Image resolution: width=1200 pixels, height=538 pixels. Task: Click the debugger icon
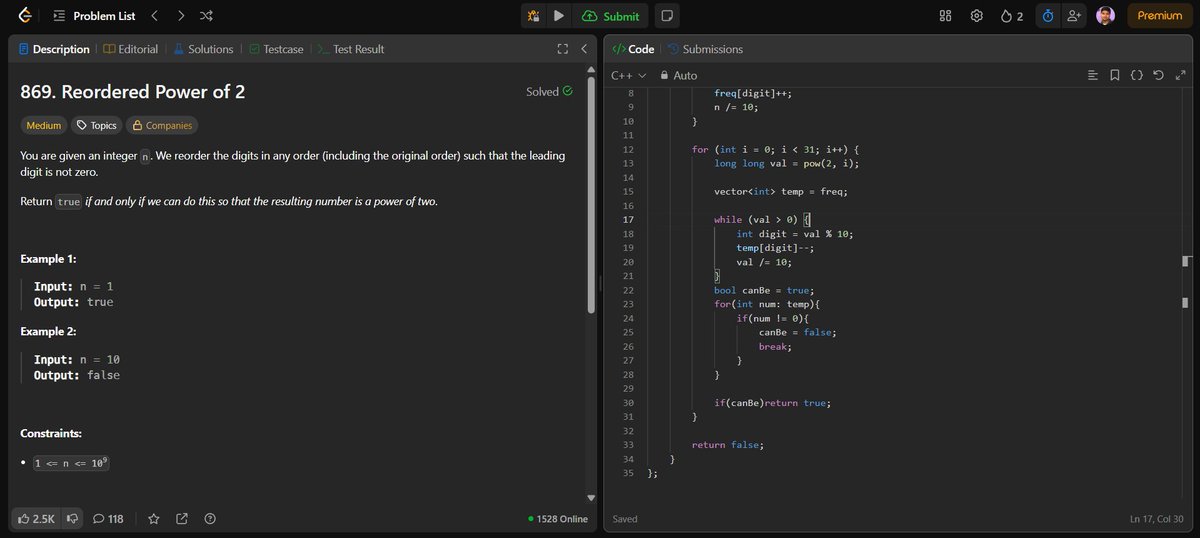coord(534,16)
